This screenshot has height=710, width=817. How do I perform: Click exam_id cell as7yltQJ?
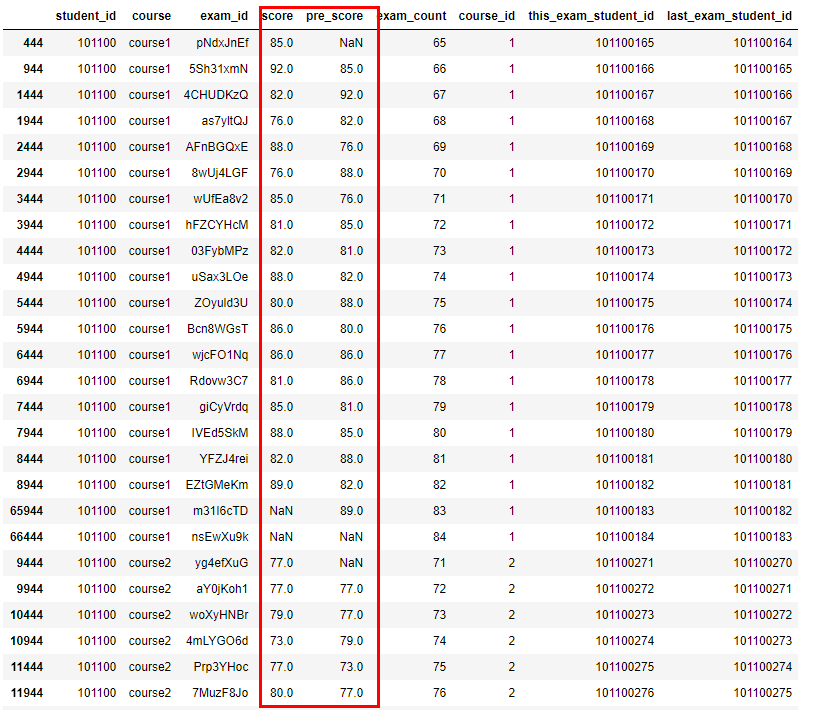225,121
